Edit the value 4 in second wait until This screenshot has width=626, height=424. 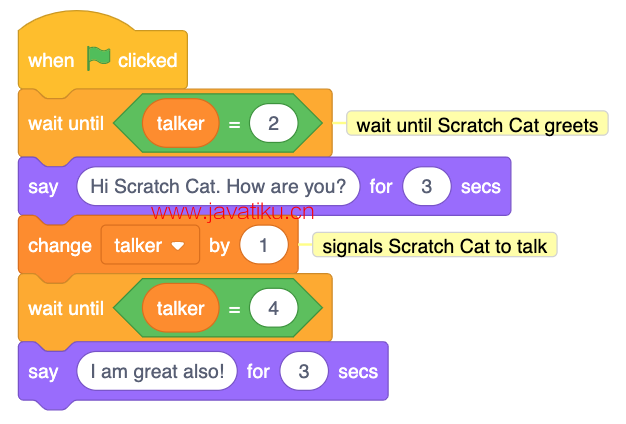coord(273,308)
